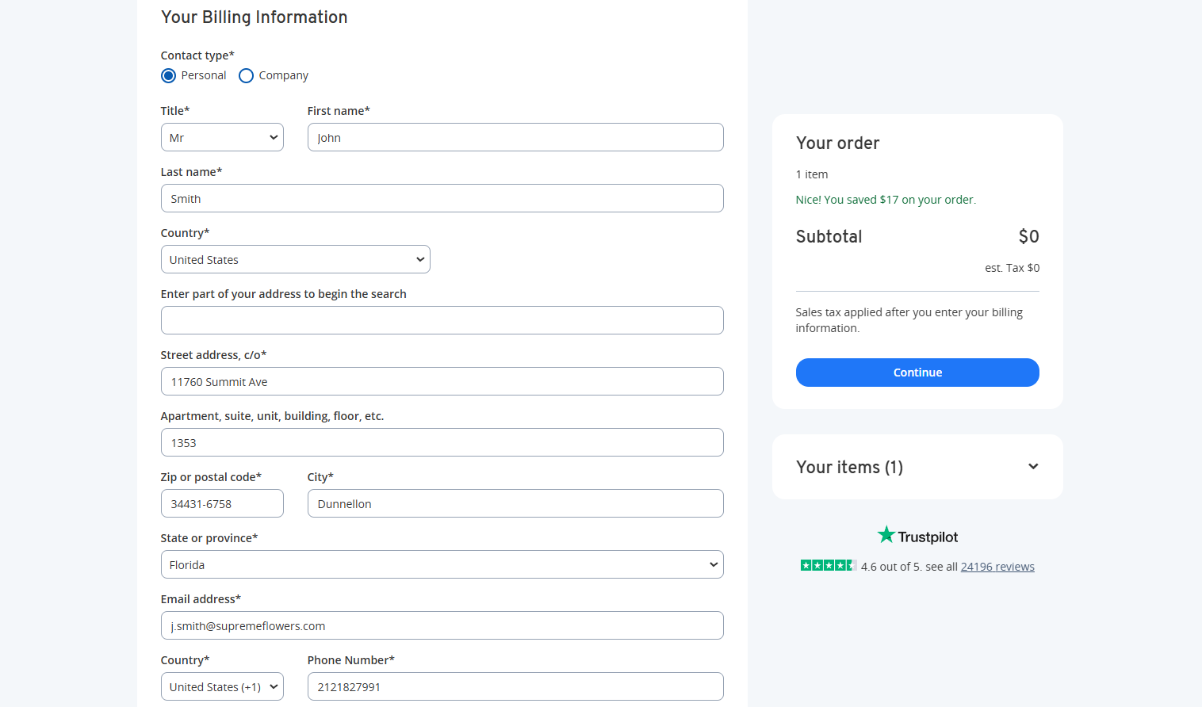Image resolution: width=1202 pixels, height=707 pixels.
Task: Click the Zip or postal code field
Action: (222, 504)
